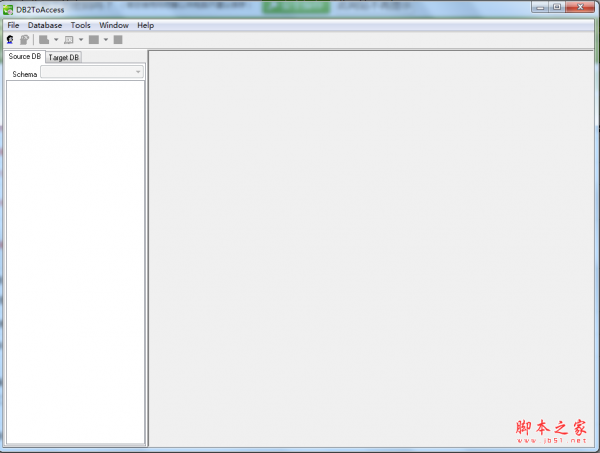Viewport: 600px width, 453px height.
Task: Click the greyed-out disconnect toolbar icon
Action: tap(24, 39)
